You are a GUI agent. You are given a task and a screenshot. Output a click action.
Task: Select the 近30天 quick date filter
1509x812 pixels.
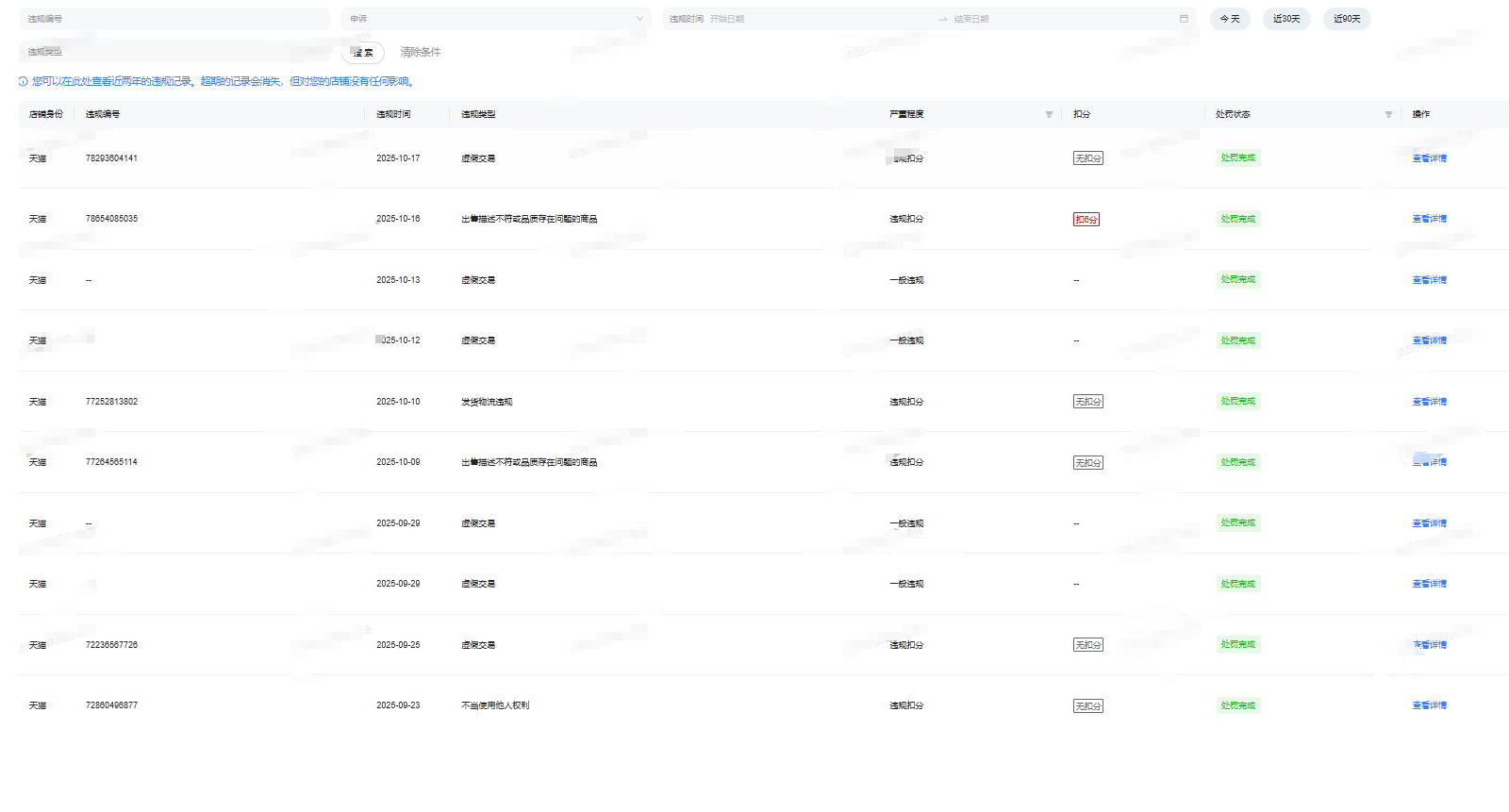coord(1286,19)
